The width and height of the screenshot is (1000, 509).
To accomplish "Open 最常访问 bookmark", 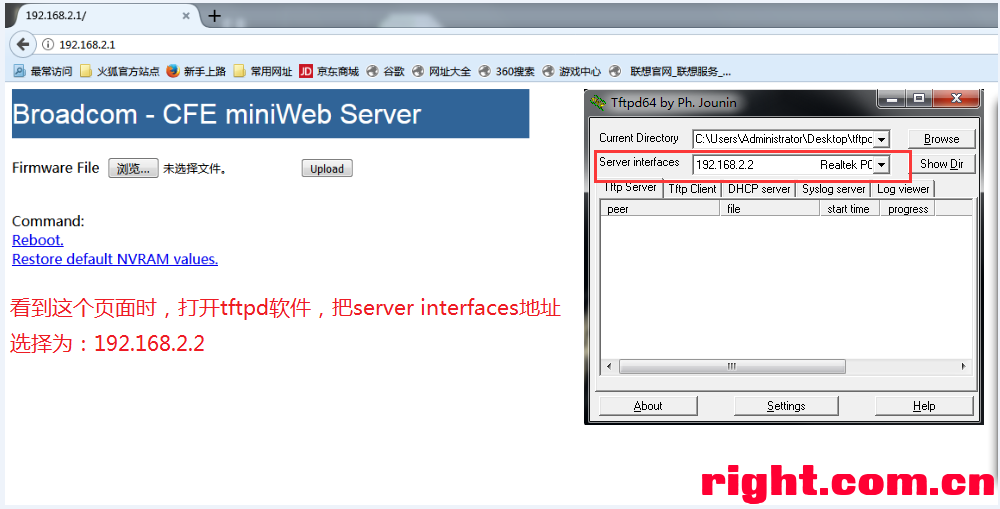I will tap(43, 71).
